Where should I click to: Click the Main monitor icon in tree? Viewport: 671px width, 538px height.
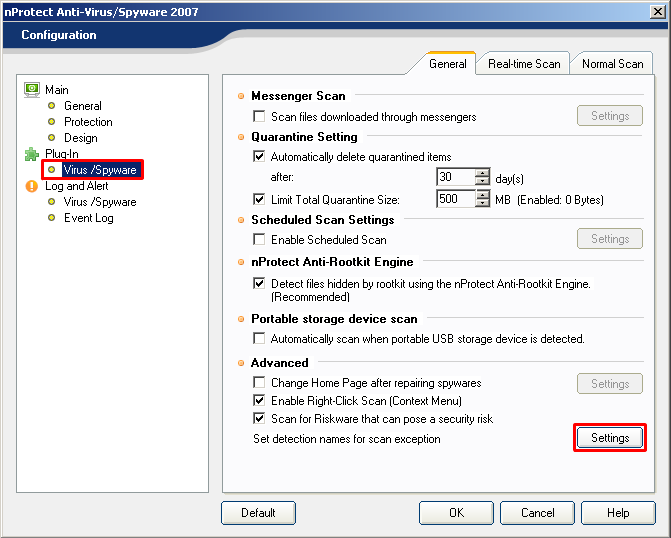click(x=32, y=90)
